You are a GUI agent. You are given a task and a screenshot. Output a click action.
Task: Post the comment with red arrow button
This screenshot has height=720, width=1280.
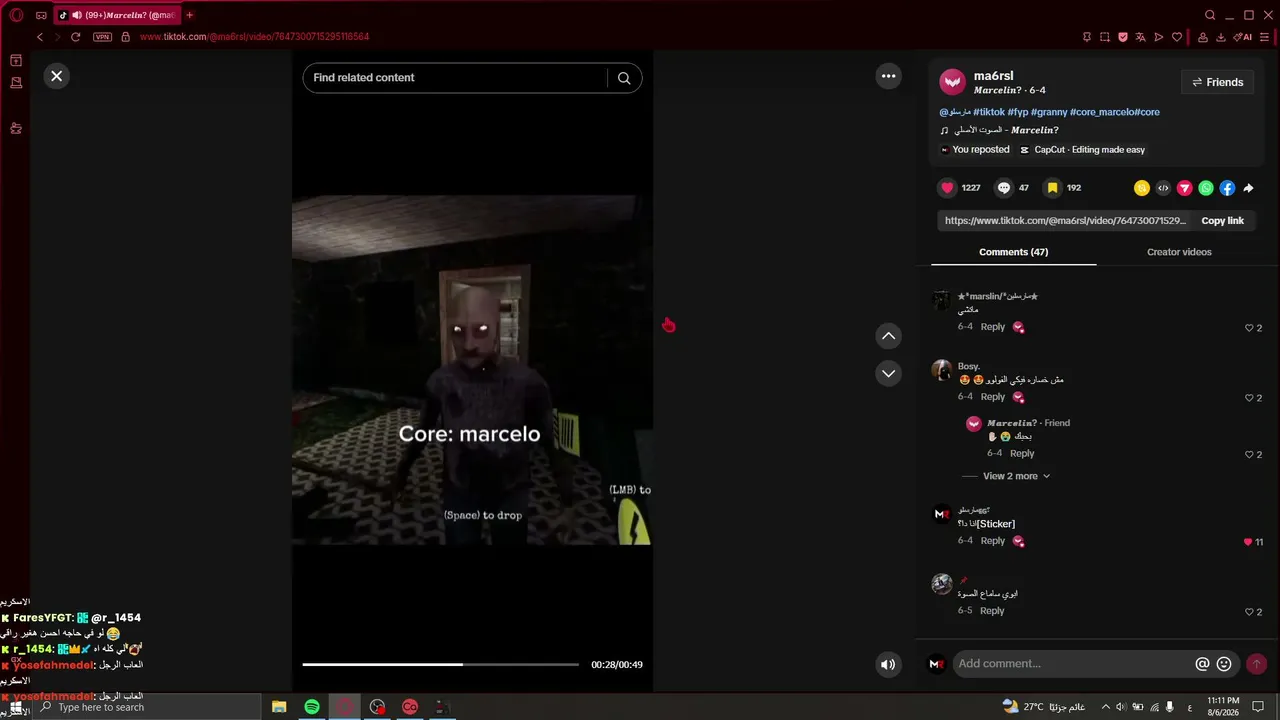point(1256,664)
